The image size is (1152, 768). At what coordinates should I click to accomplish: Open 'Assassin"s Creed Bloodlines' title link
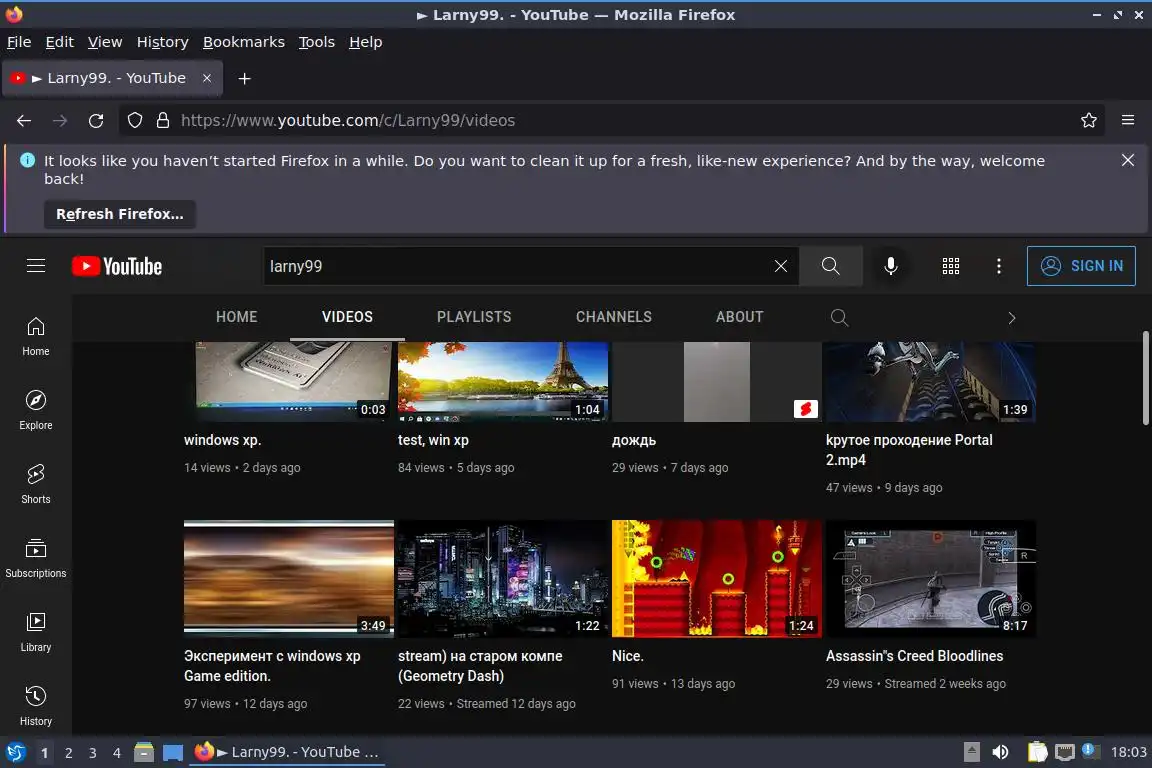click(914, 656)
